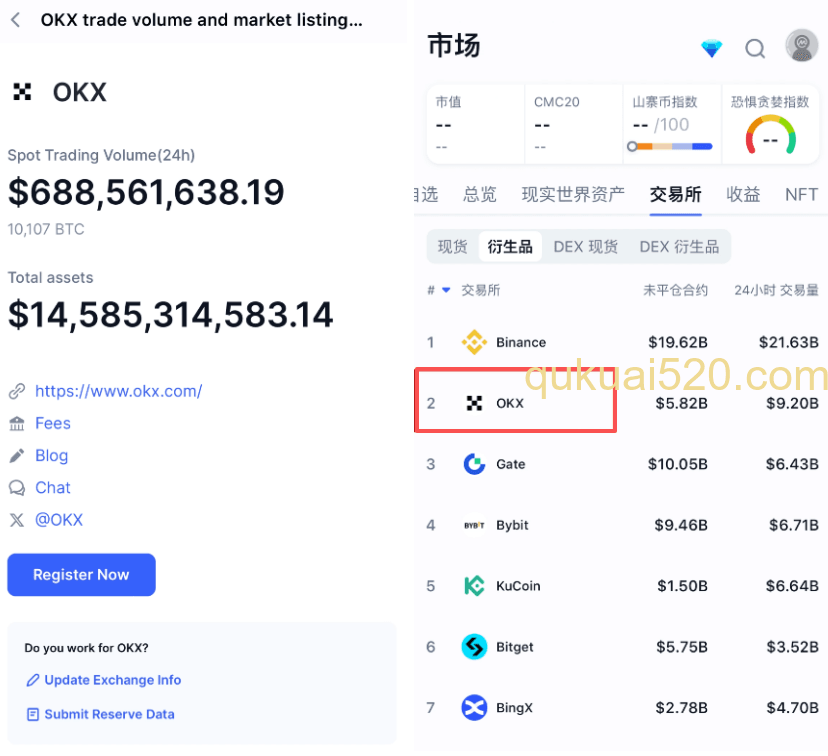Click the X logo icon beside @OKX
Screen dimensions: 828x756
pos(17,520)
